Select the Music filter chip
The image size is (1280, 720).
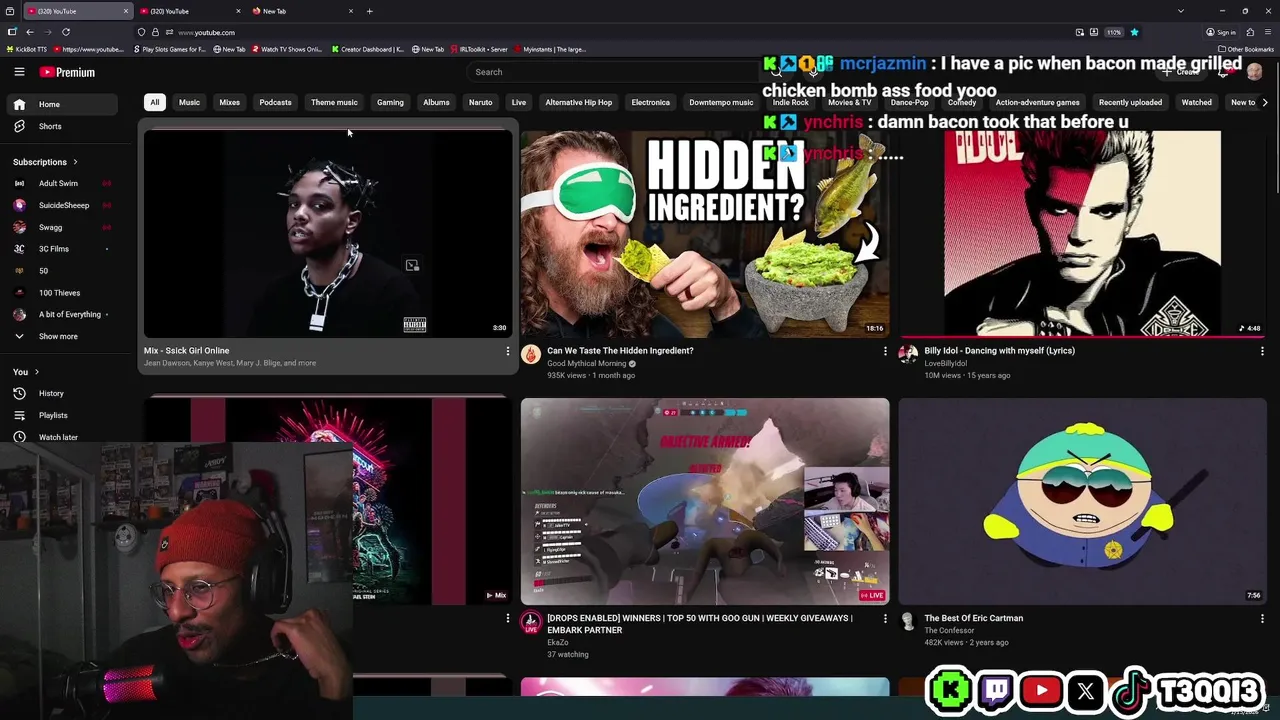click(189, 102)
